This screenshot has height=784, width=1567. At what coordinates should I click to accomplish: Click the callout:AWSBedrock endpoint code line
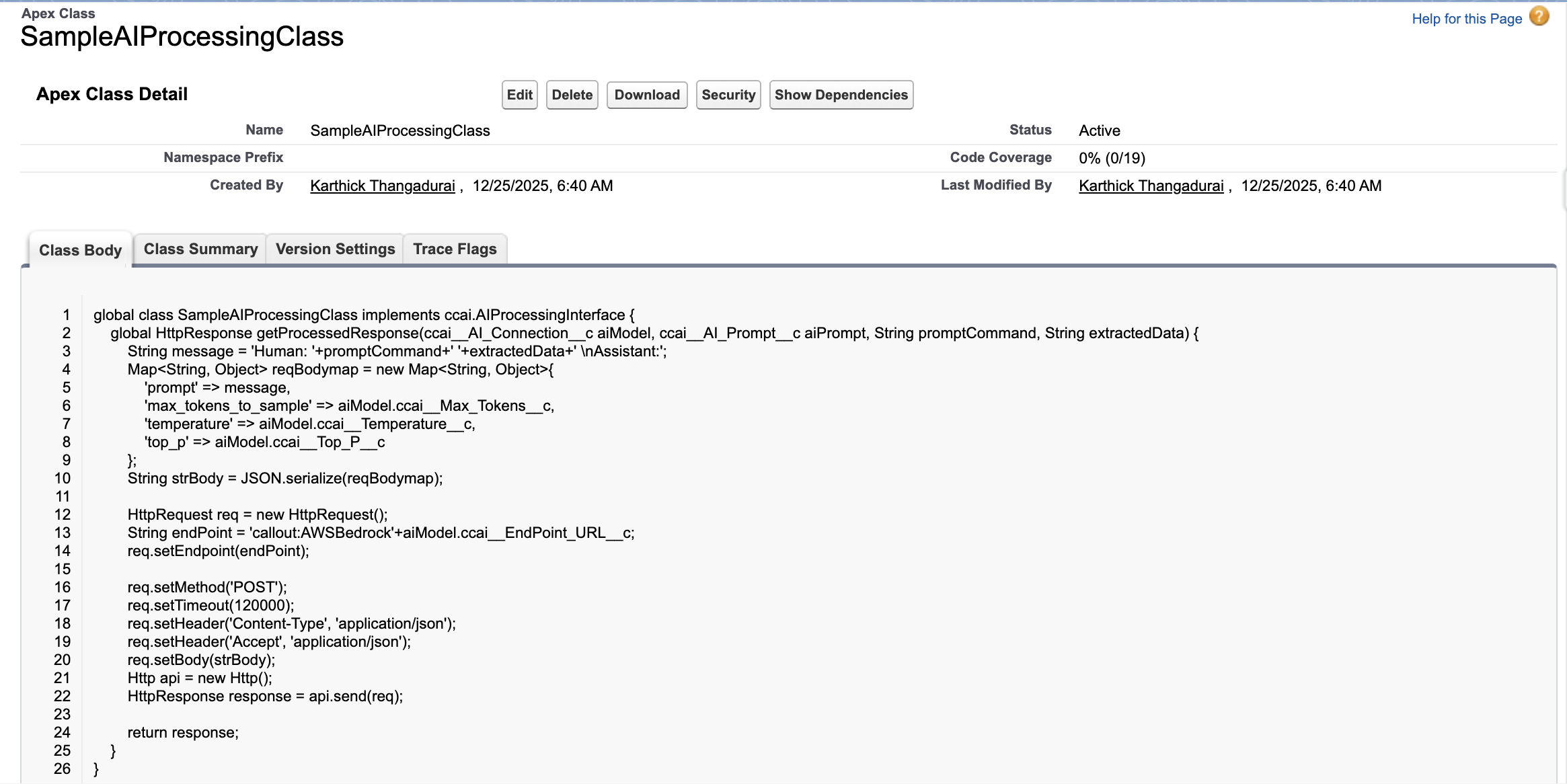click(x=381, y=533)
